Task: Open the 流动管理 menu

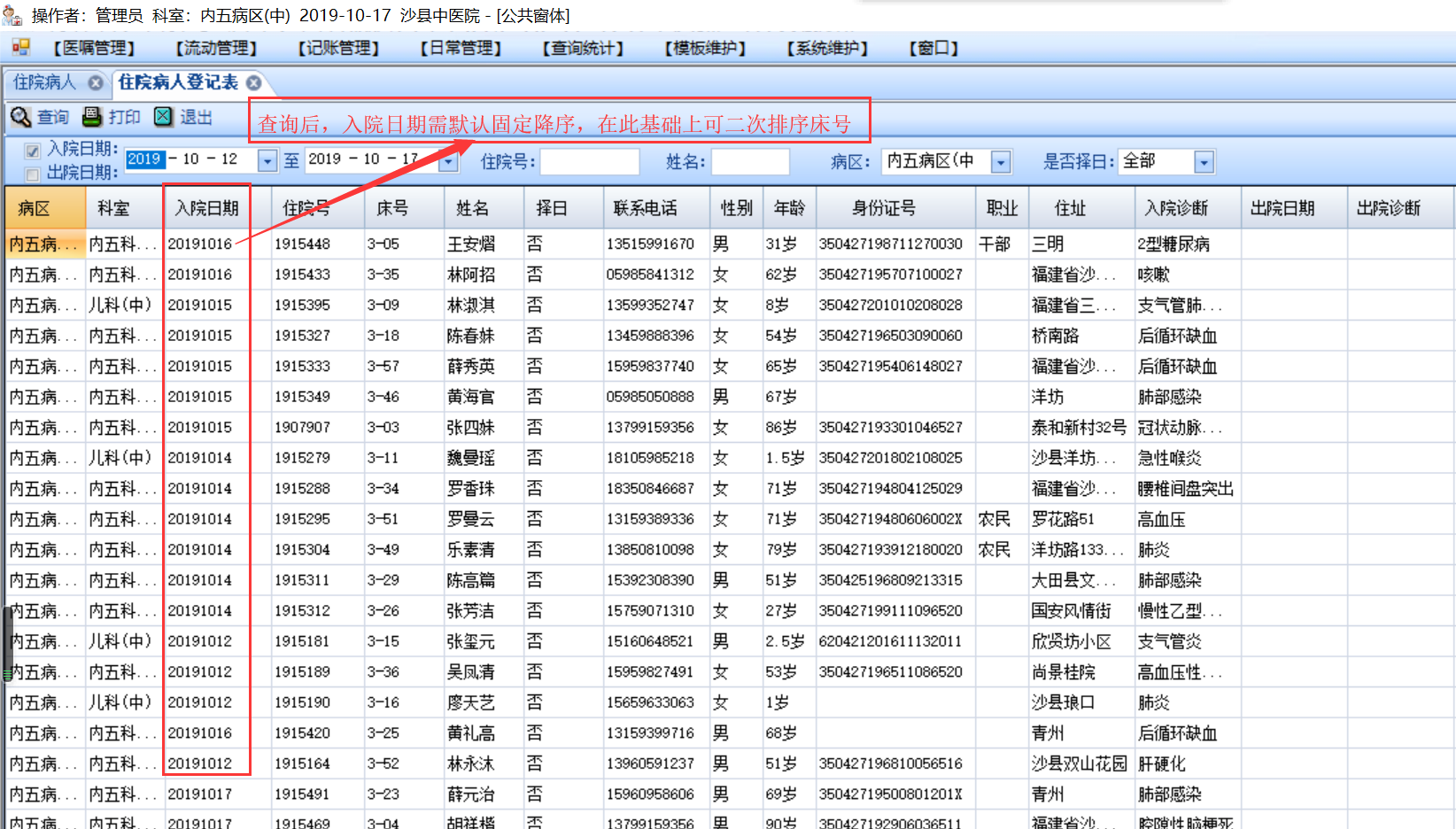Action: point(216,48)
